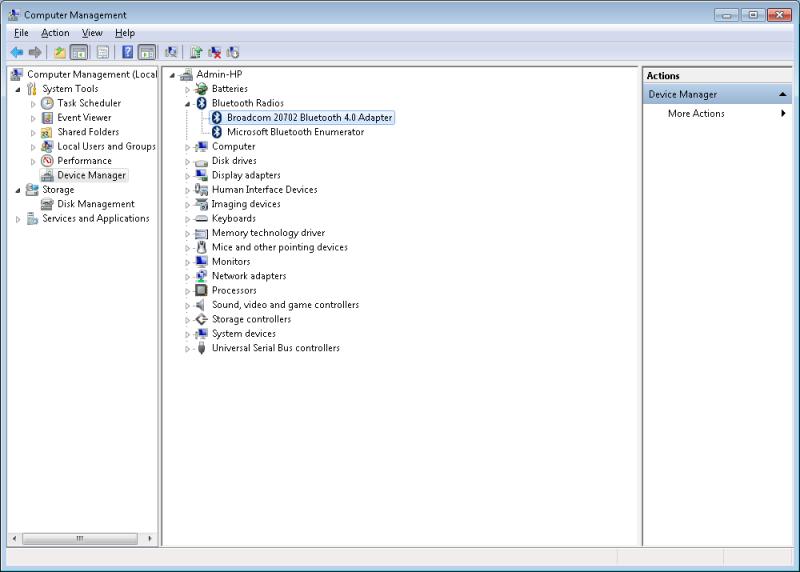
Task: Select Disk Management in console tree
Action: click(95, 204)
